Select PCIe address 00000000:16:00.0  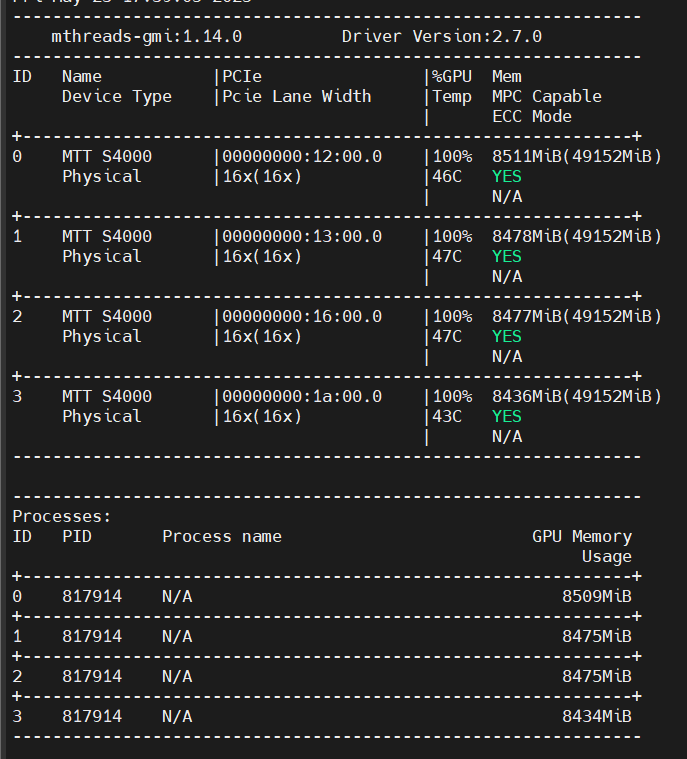(x=302, y=317)
